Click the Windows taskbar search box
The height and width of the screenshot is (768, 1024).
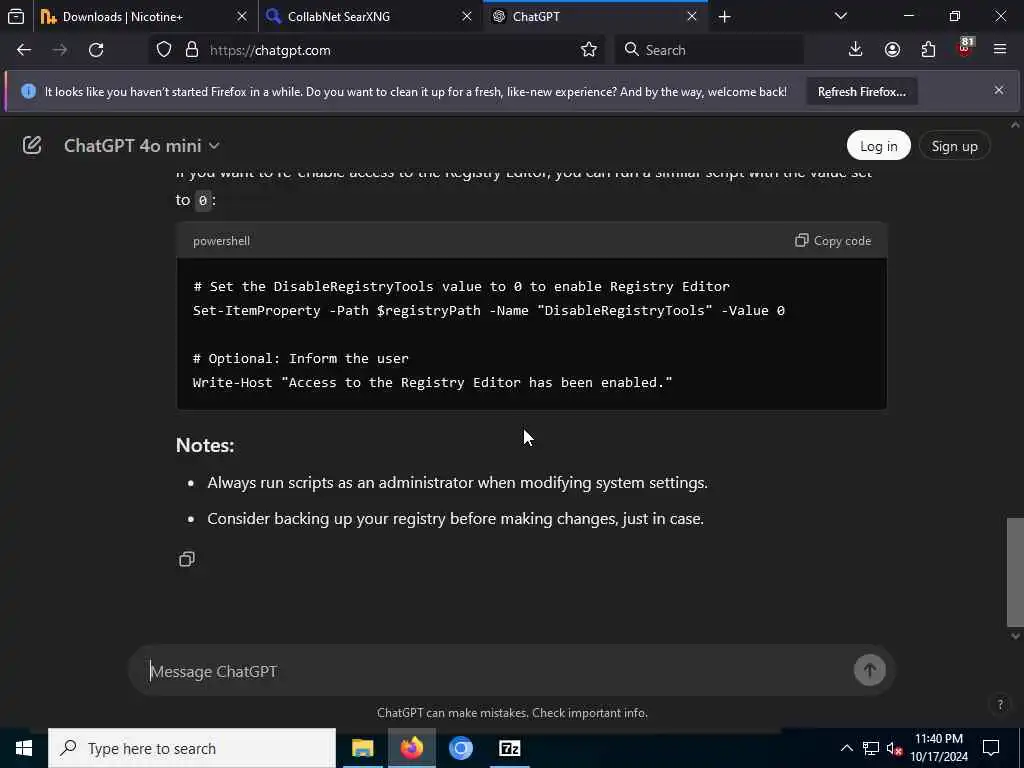tap(192, 748)
